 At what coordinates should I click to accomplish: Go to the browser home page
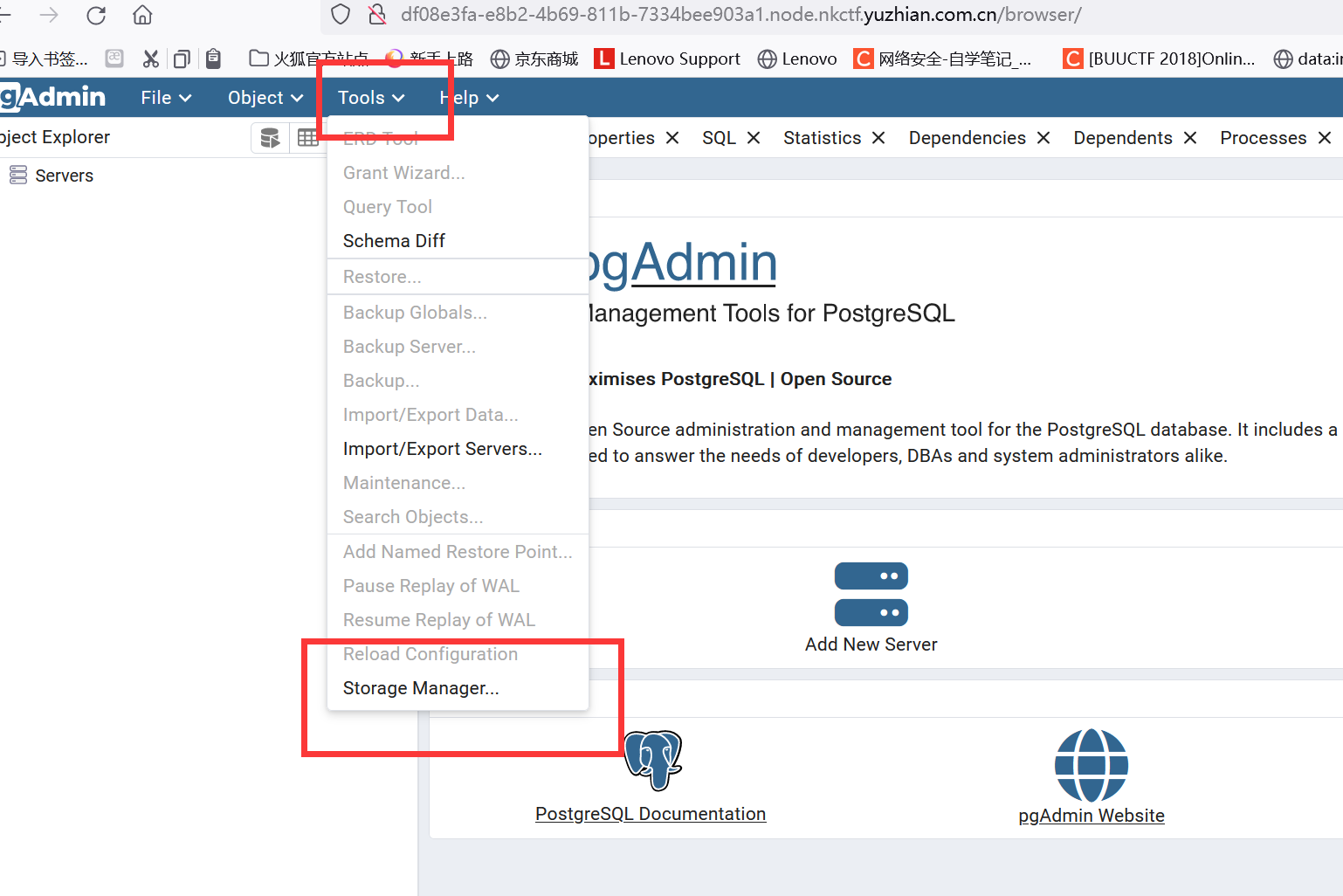tap(142, 15)
